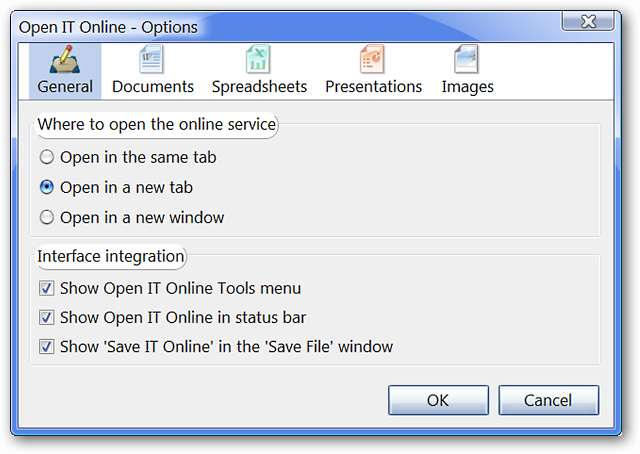The height and width of the screenshot is (454, 640).
Task: Disable 'Save IT Online' in Save File window
Action: point(46,347)
